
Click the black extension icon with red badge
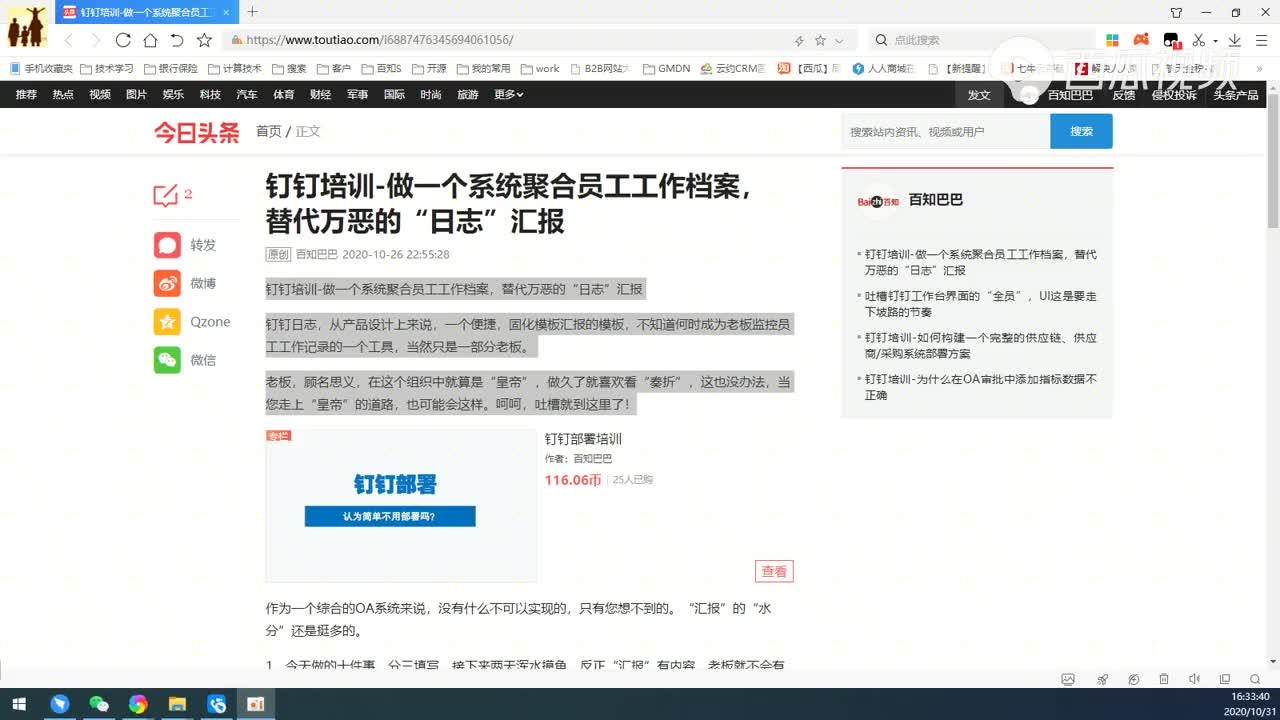click(x=1171, y=40)
